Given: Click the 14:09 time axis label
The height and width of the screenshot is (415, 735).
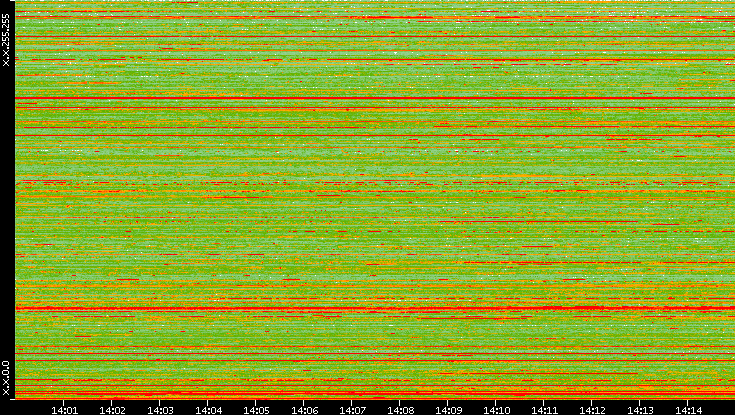Looking at the screenshot, I should pyautogui.click(x=449, y=410).
